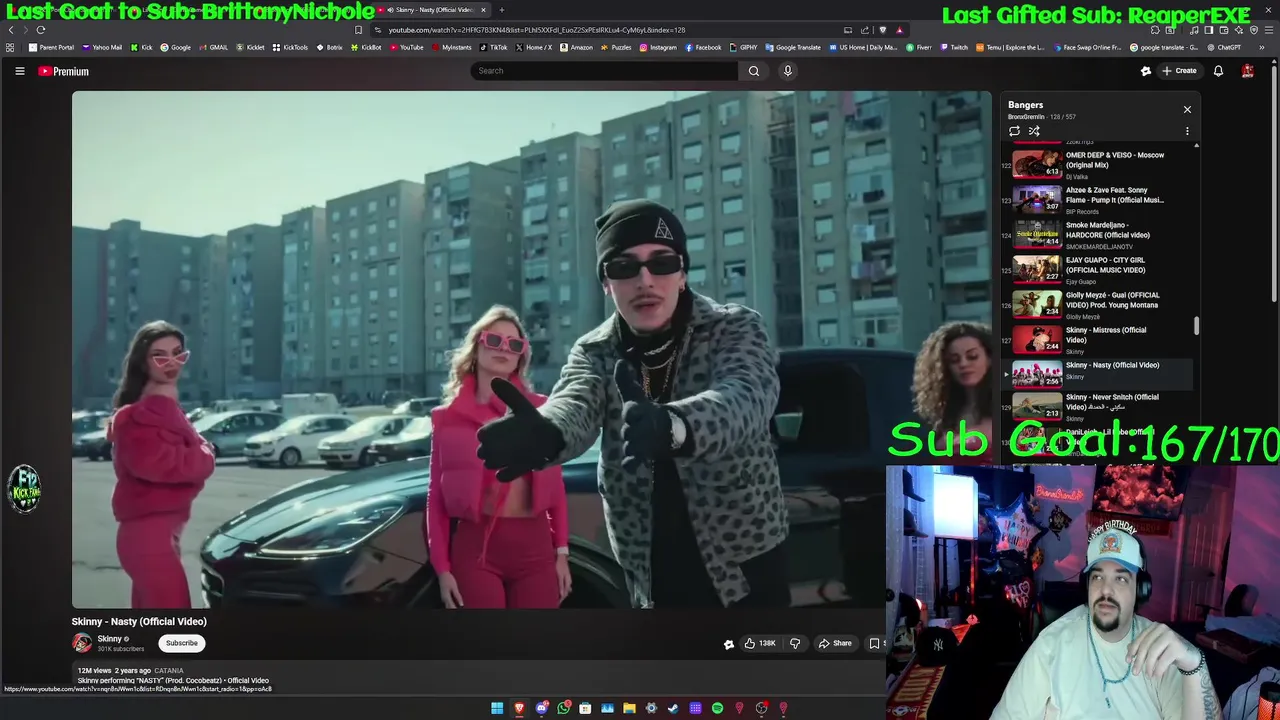Start voice search with the microphone
Screen dimensions: 1280x720
[788, 71]
